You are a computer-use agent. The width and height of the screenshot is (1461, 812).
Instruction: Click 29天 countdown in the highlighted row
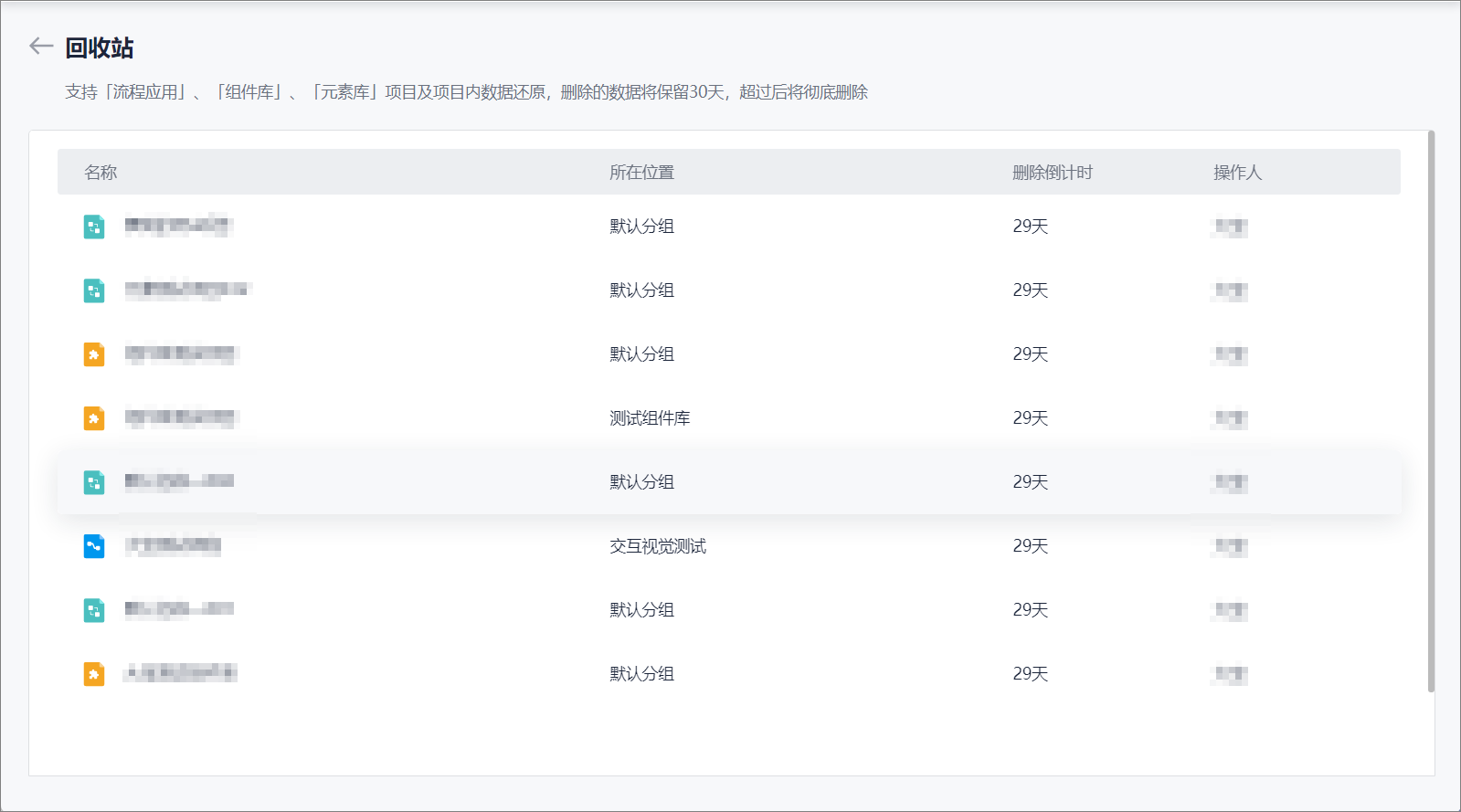pos(1030,482)
